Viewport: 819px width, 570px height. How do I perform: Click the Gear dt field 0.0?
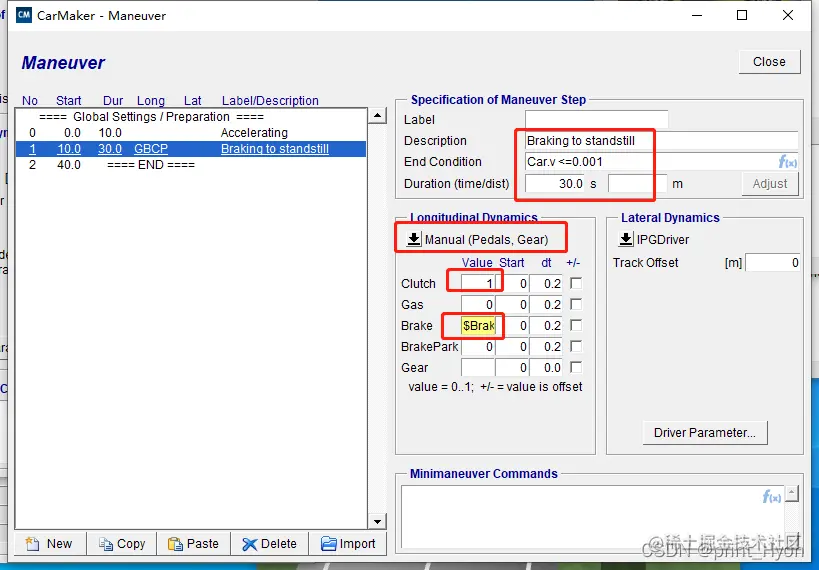[546, 367]
